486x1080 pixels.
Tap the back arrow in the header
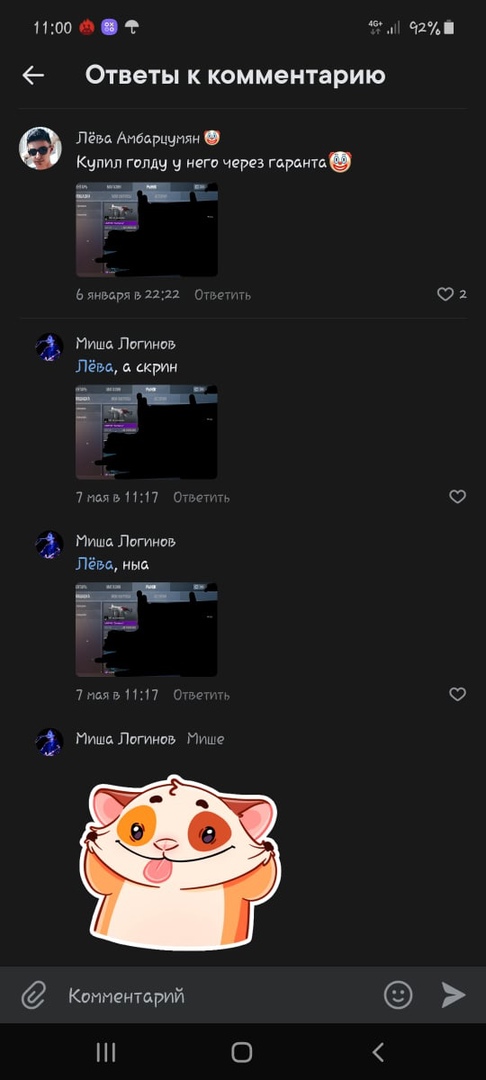(33, 75)
